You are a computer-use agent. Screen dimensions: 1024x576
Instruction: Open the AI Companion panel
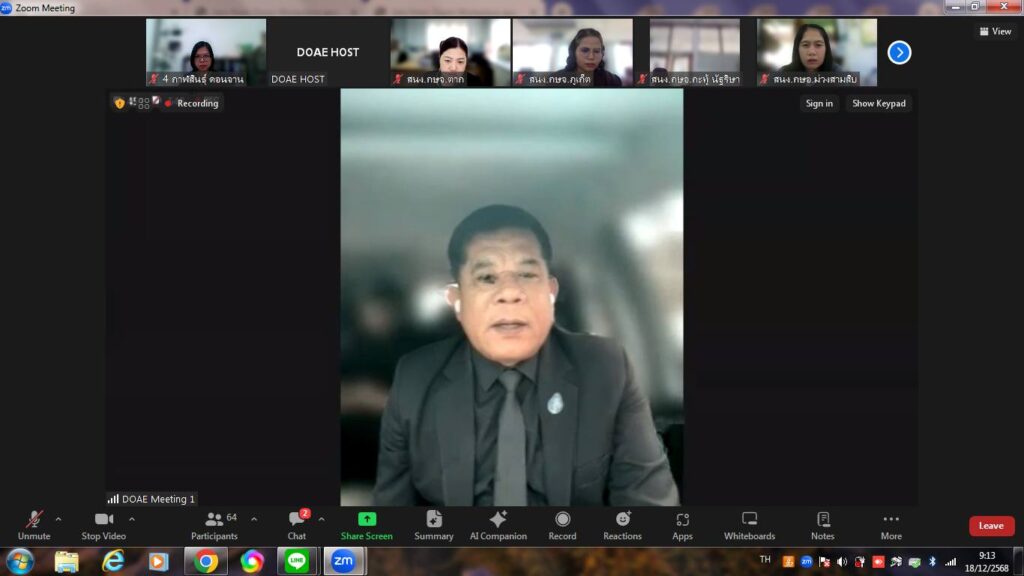(498, 525)
